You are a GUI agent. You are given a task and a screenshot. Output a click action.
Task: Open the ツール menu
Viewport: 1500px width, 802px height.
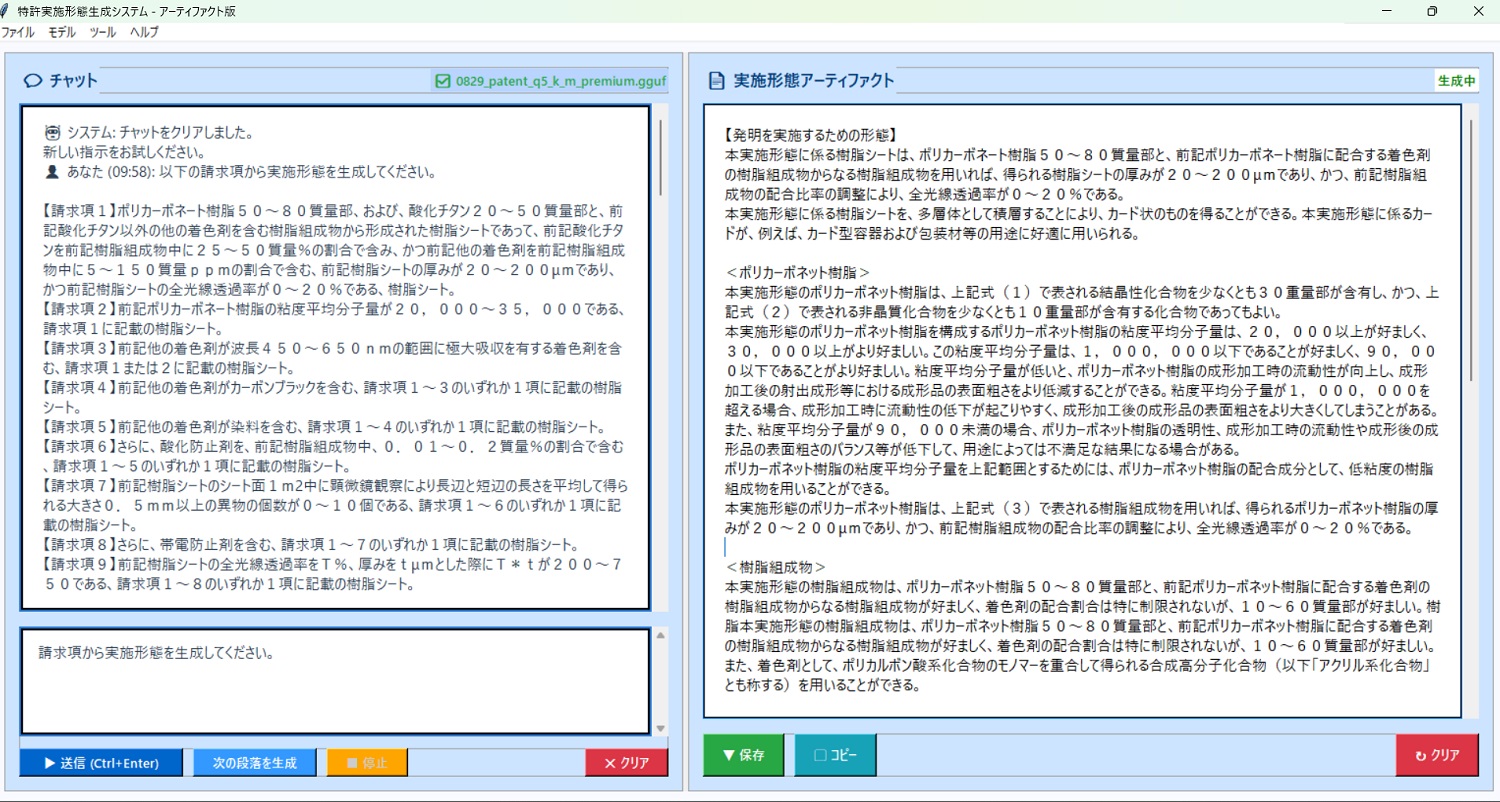tap(102, 32)
